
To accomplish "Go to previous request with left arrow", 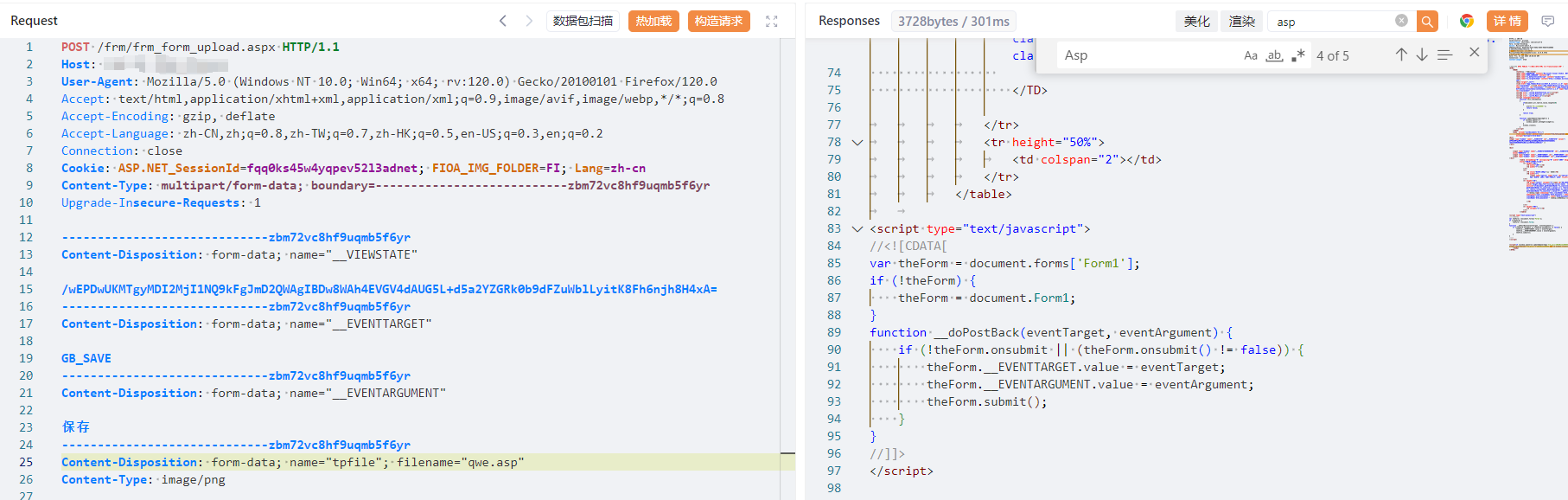I will (x=503, y=21).
